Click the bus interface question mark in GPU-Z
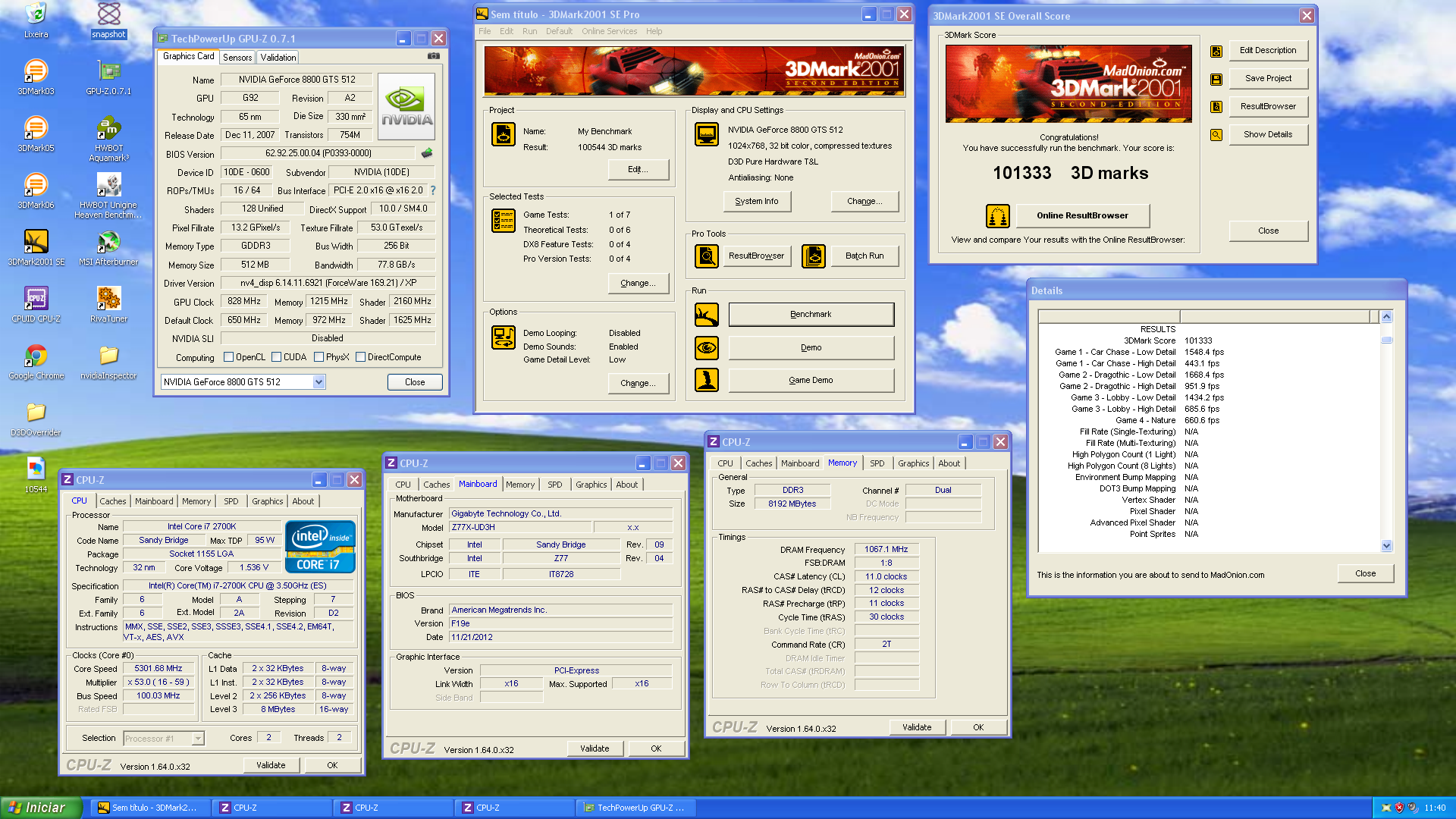This screenshot has width=1456, height=819. pos(433,190)
